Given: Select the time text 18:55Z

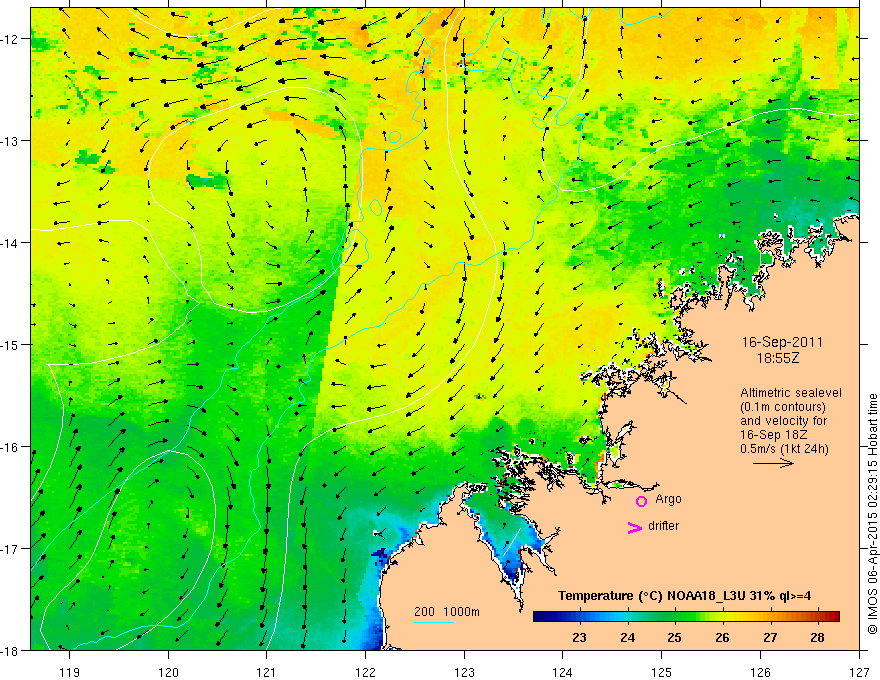Looking at the screenshot, I should click(778, 358).
